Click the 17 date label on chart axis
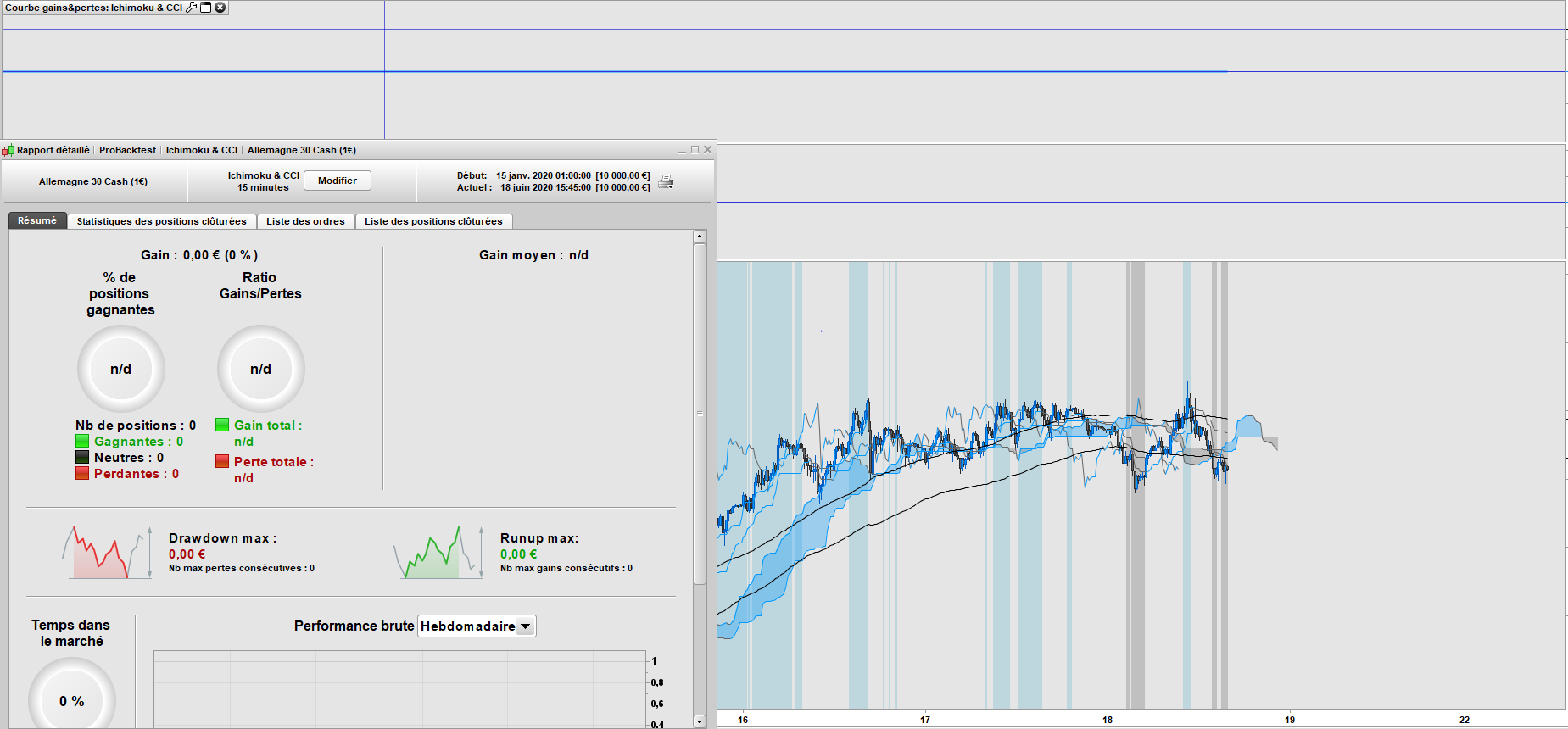 click(925, 720)
